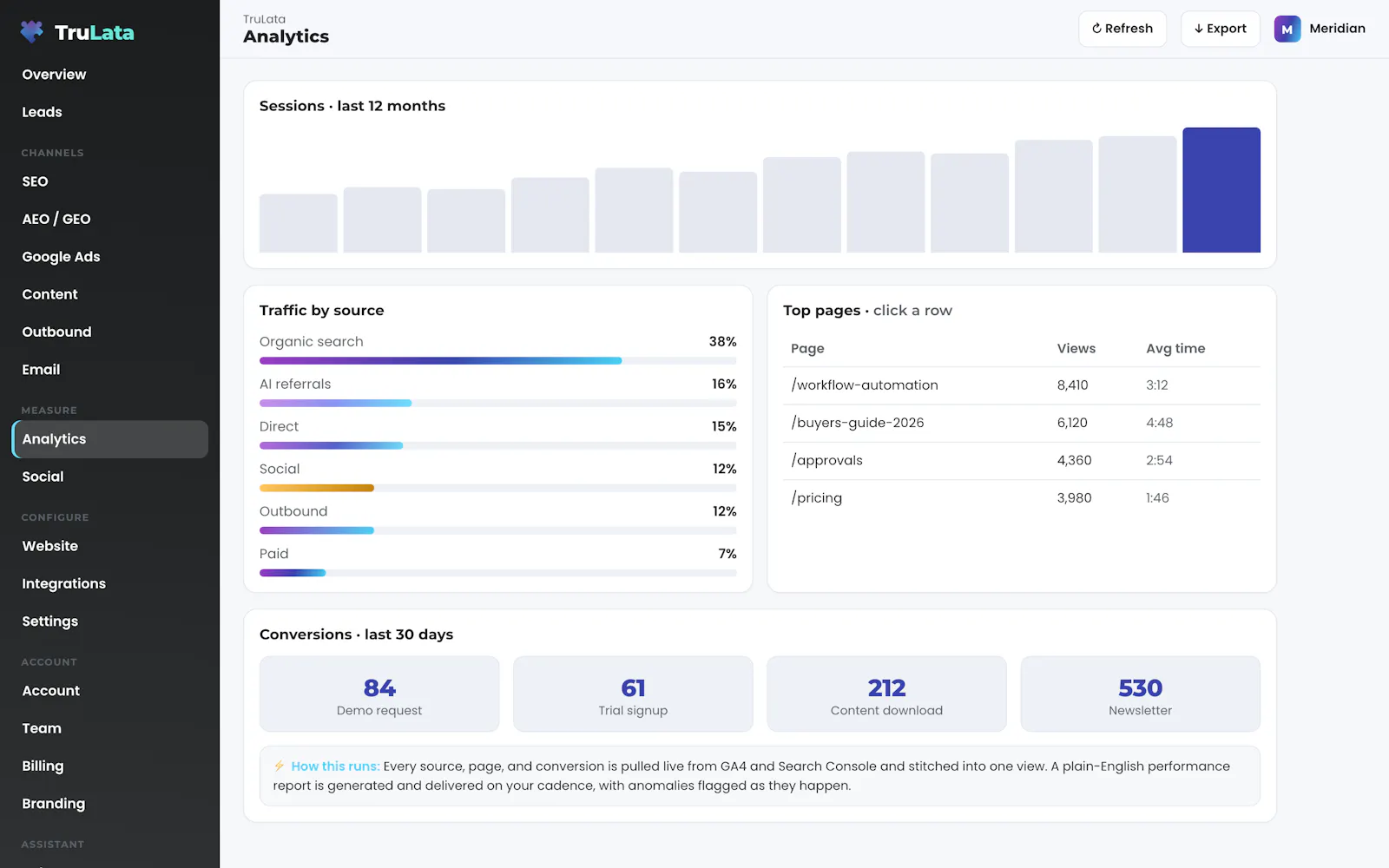Click the first bar in Sessions chart
The width and height of the screenshot is (1389, 868).
click(x=299, y=223)
